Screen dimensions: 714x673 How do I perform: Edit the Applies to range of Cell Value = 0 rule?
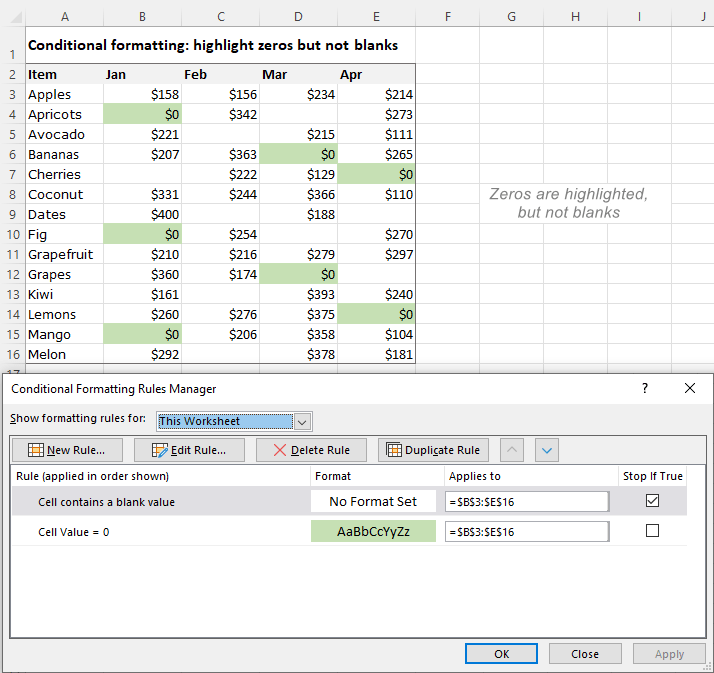527,532
